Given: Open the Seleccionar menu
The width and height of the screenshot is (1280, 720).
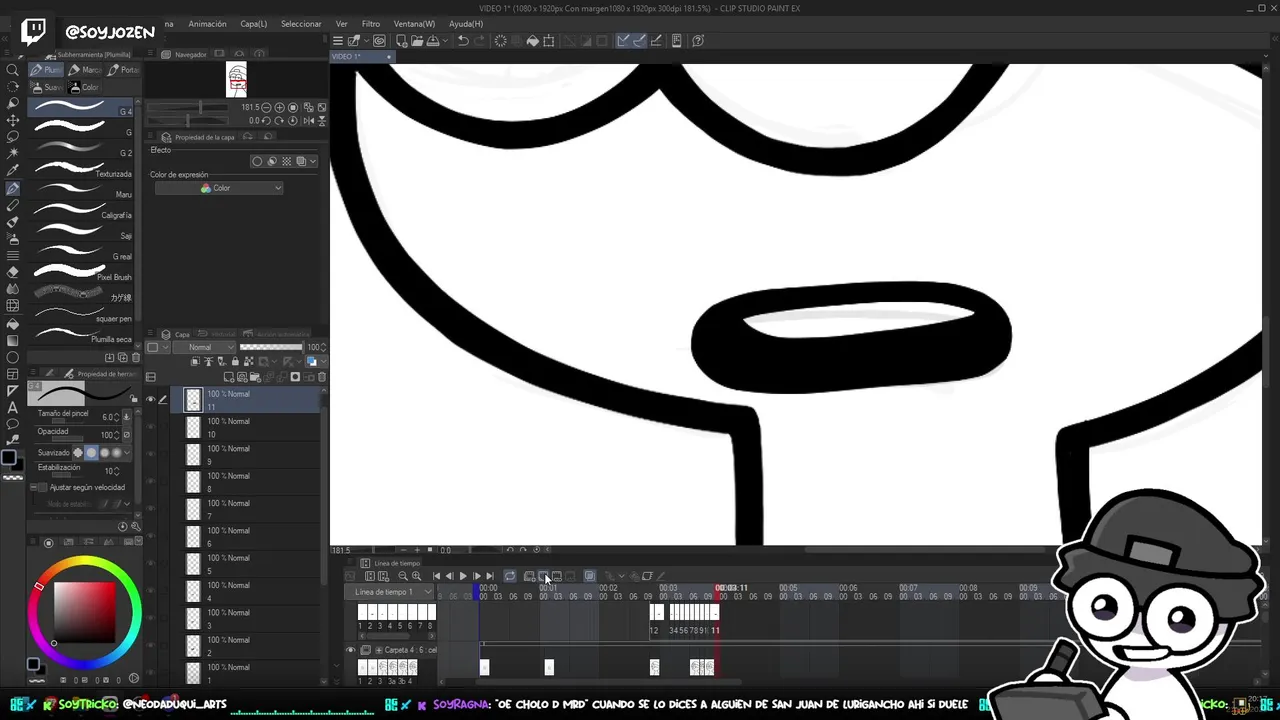Looking at the screenshot, I should point(301,24).
